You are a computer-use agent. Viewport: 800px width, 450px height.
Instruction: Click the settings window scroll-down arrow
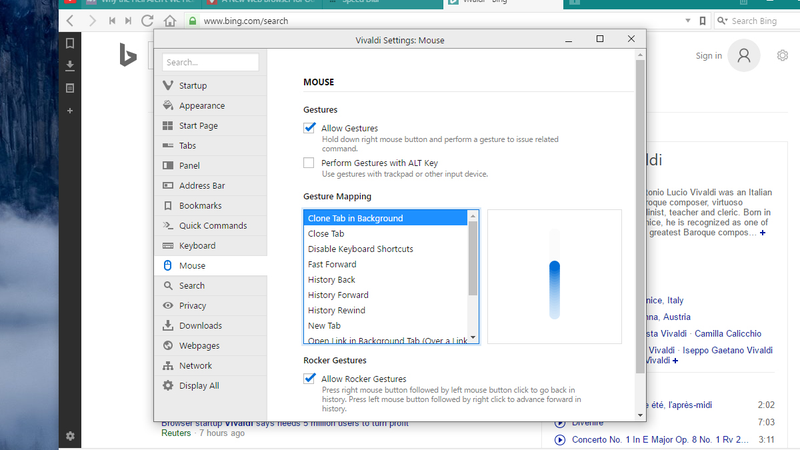(640, 415)
